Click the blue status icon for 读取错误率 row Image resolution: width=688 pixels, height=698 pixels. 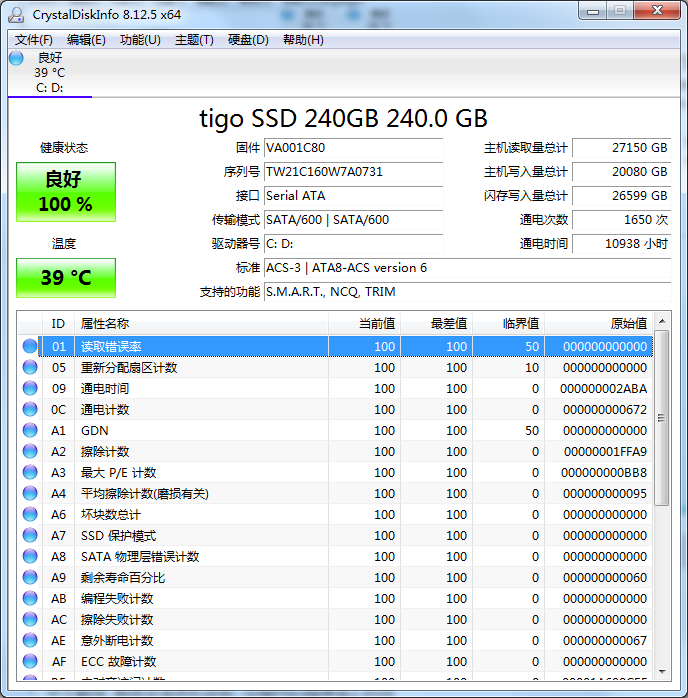tap(30, 346)
